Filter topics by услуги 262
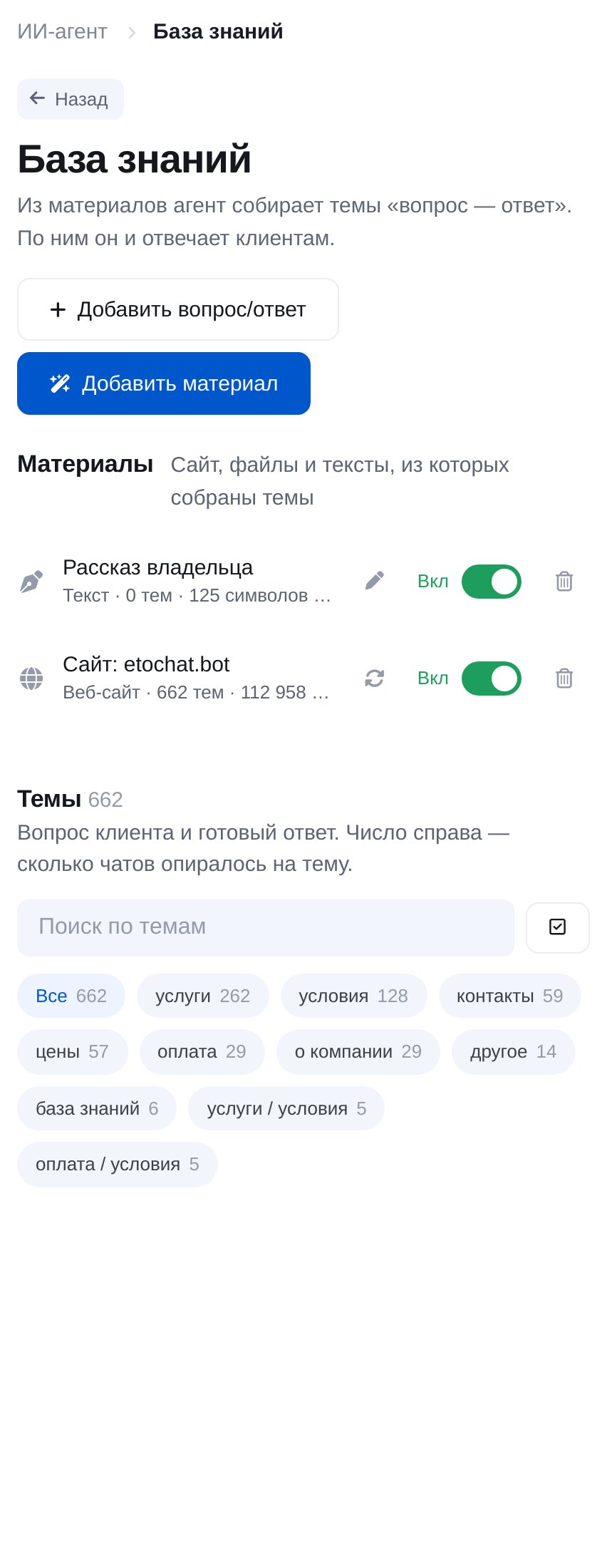This screenshot has height=1568, width=607. 203,996
